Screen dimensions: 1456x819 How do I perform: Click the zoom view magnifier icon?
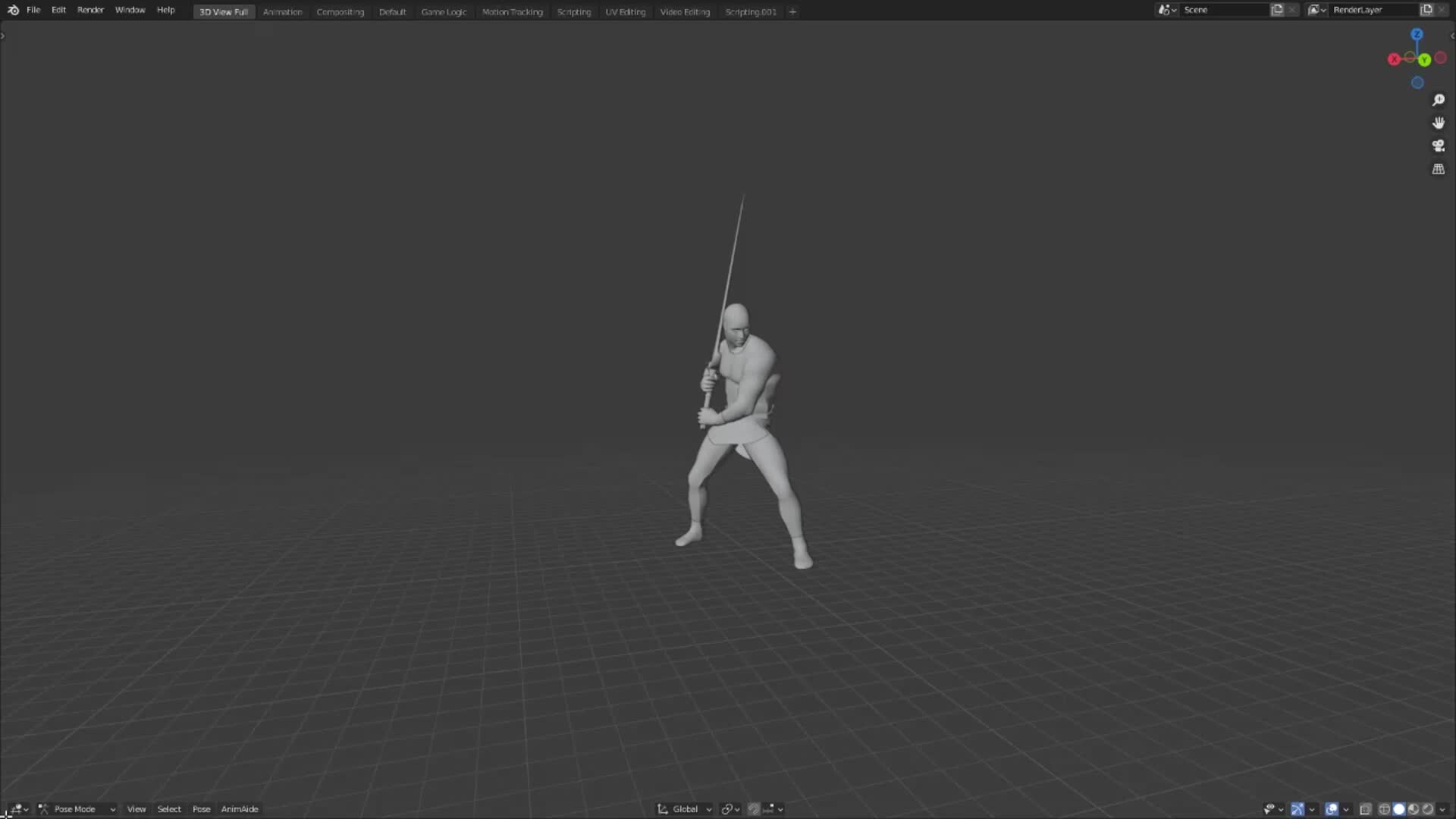[1438, 100]
